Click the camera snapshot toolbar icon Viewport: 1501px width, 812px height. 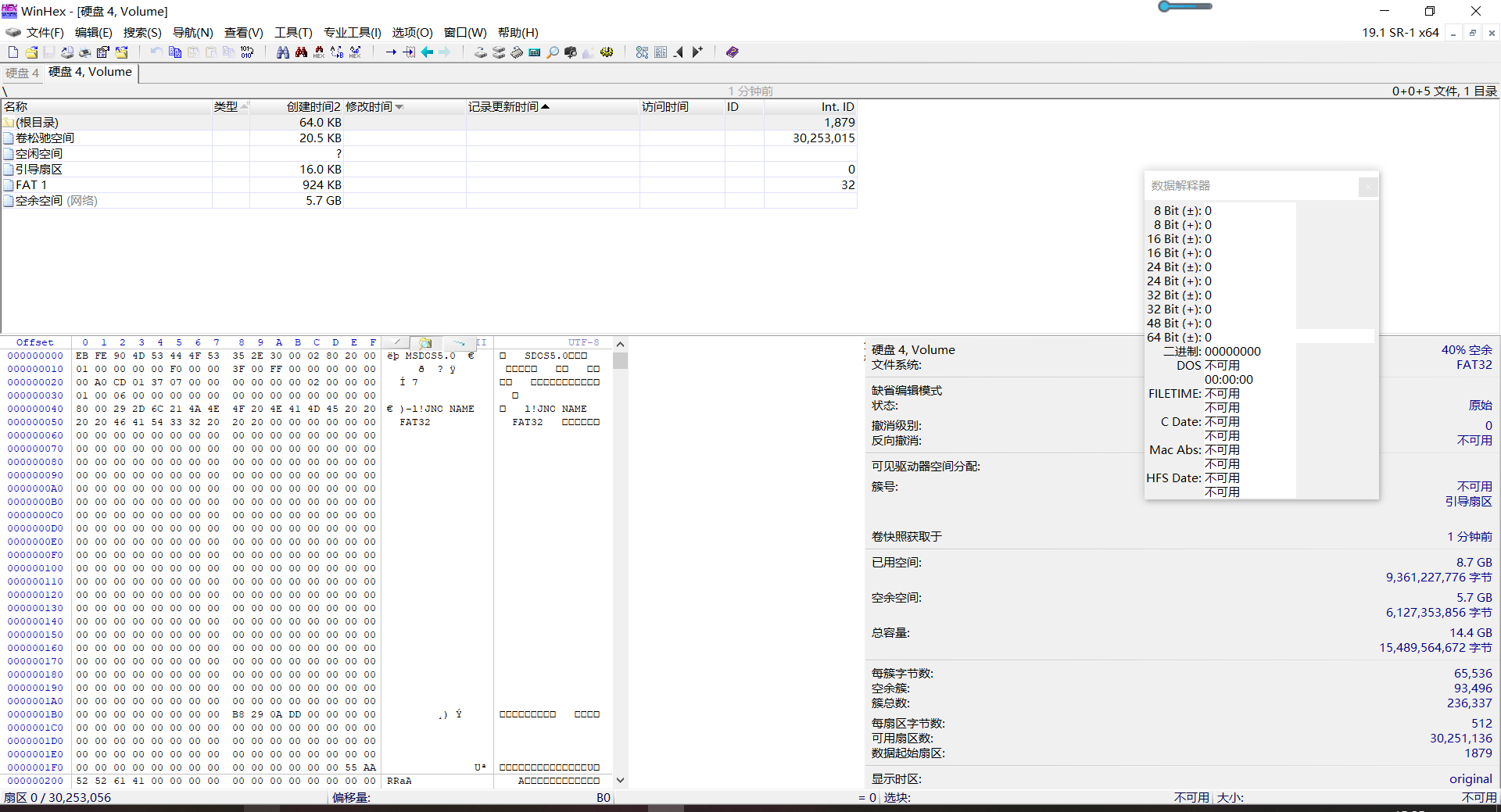pyautogui.click(x=571, y=52)
